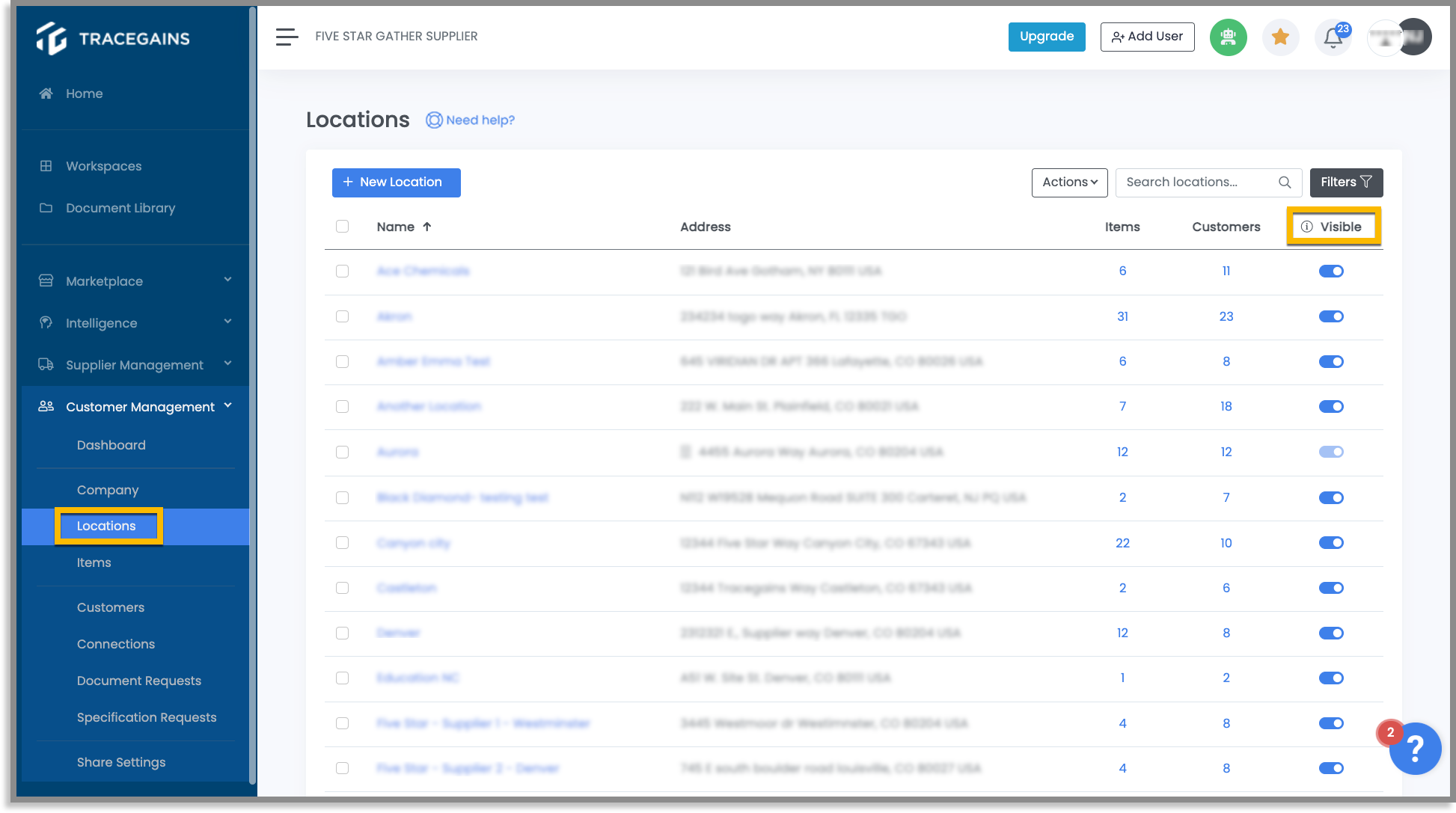Expand the Marketplace menu chevron

pos(228,280)
